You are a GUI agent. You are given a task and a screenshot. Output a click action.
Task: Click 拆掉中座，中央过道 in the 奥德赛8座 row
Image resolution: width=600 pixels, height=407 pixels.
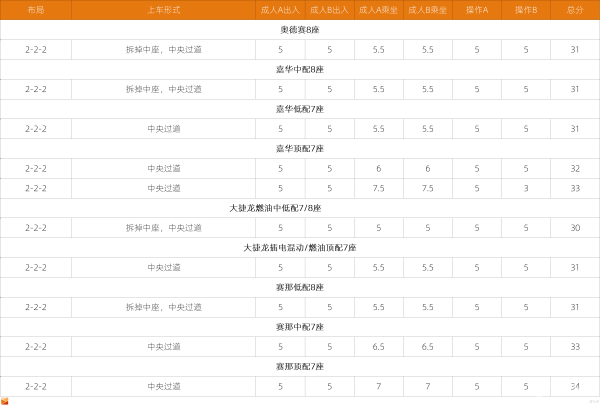point(163,49)
